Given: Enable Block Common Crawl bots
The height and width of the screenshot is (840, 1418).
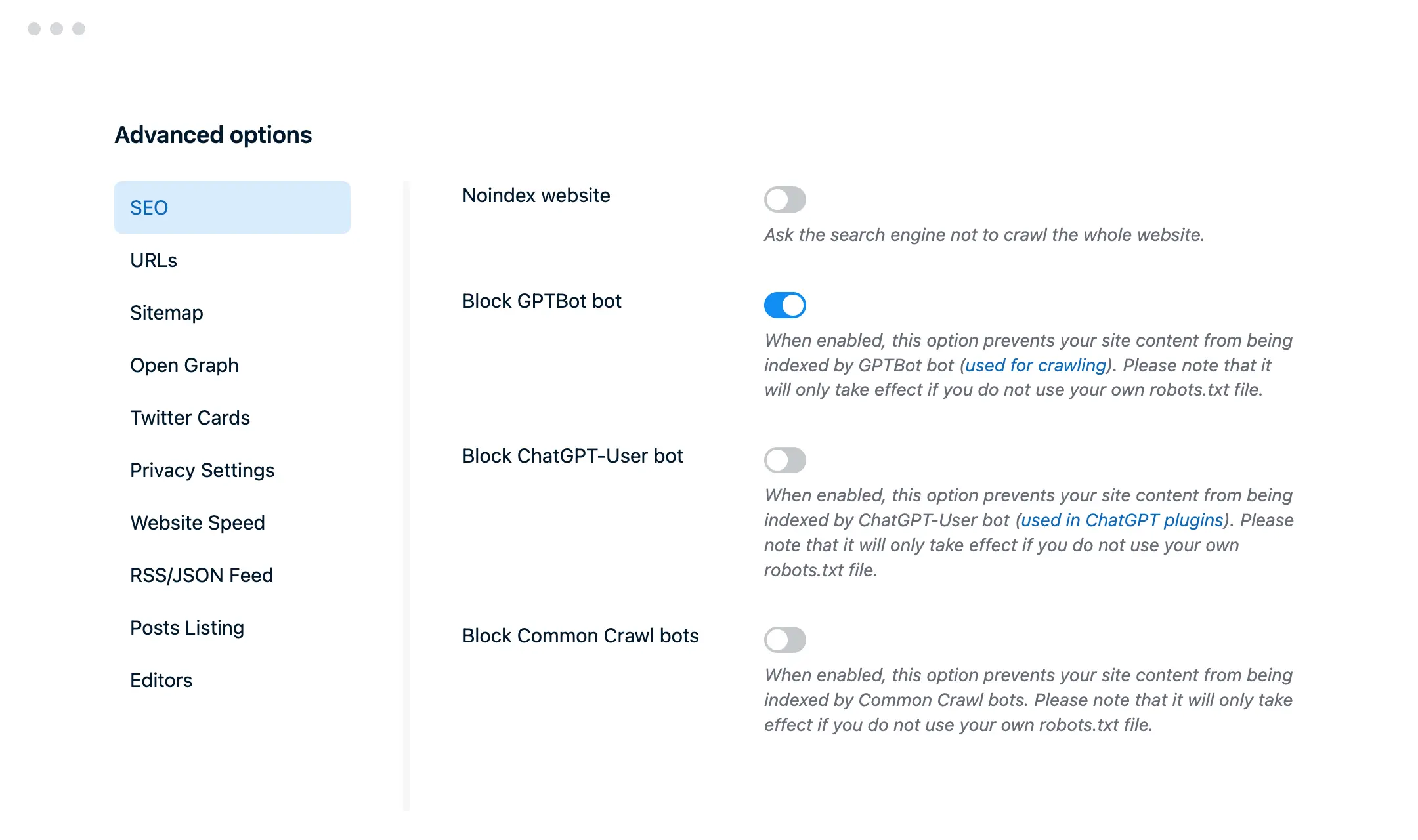Looking at the screenshot, I should point(785,639).
